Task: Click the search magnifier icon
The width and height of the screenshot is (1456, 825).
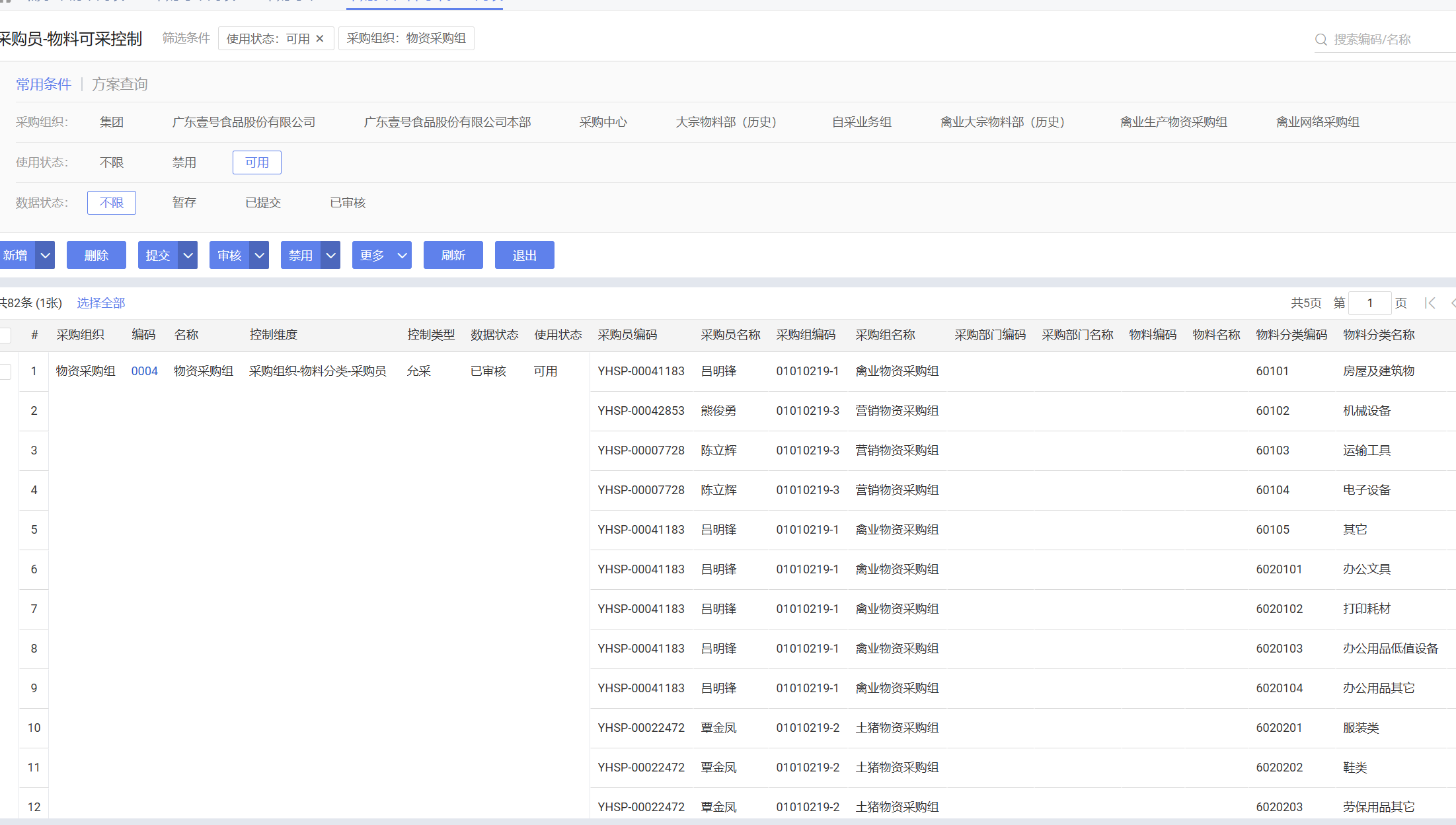Action: [1321, 40]
